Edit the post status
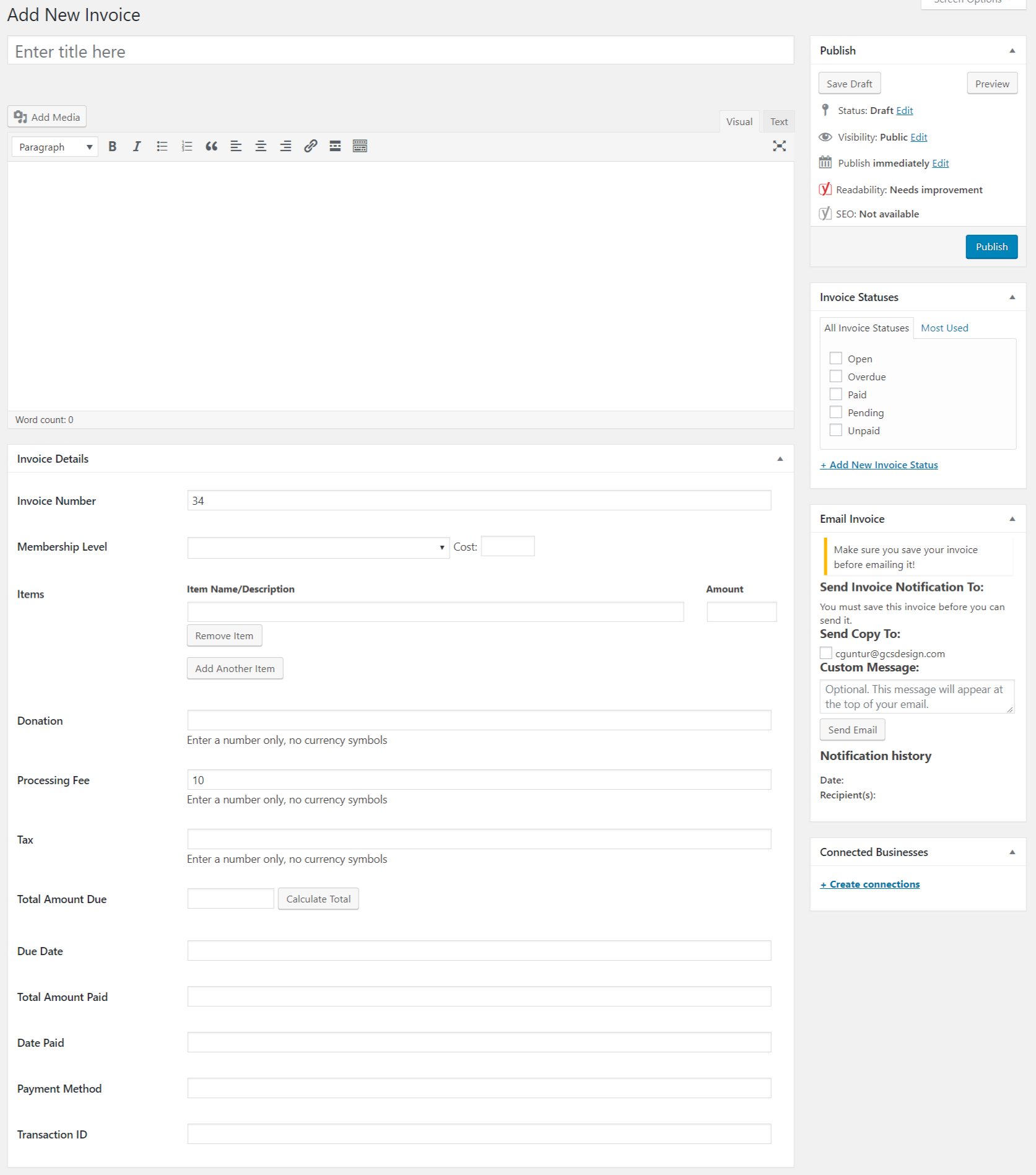 [905, 110]
